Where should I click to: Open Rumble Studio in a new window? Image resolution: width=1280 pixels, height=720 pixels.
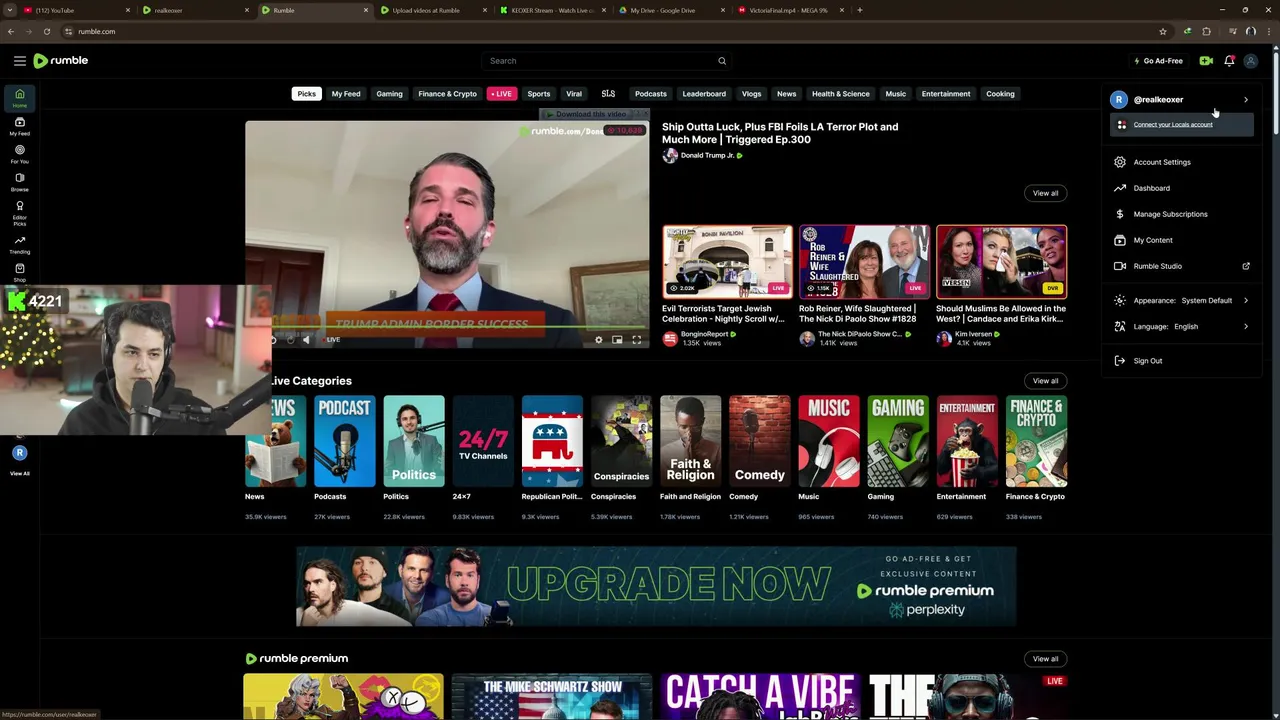tap(1180, 266)
